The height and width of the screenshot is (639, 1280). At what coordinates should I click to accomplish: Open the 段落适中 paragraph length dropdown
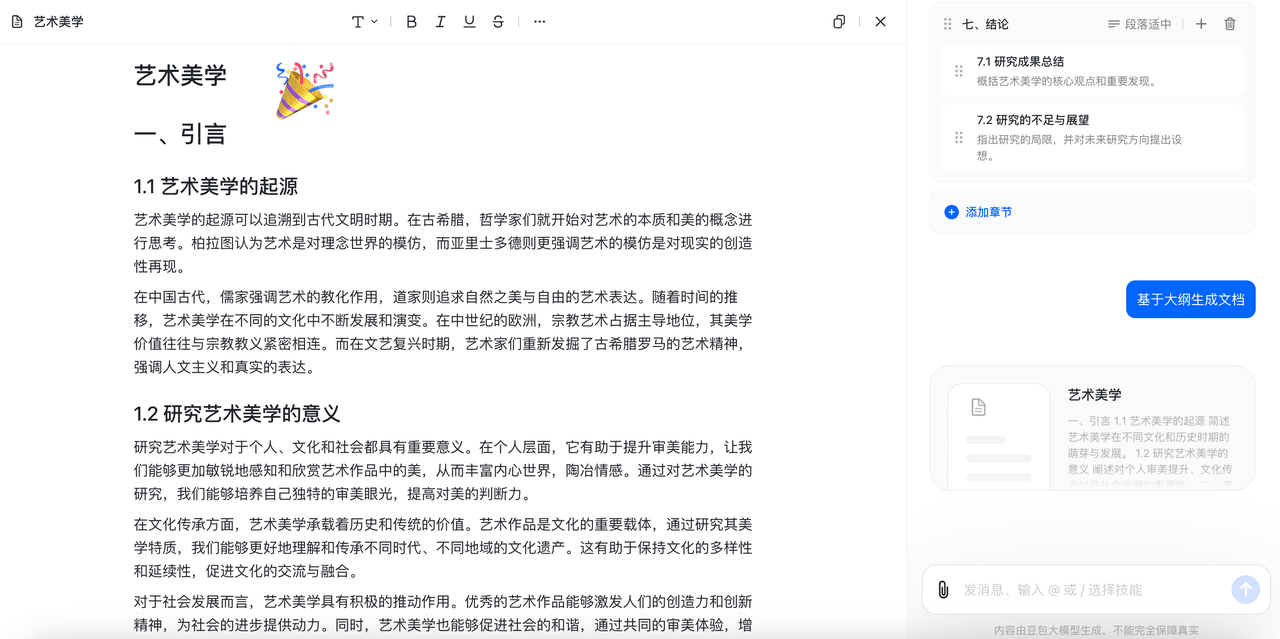pos(1139,24)
